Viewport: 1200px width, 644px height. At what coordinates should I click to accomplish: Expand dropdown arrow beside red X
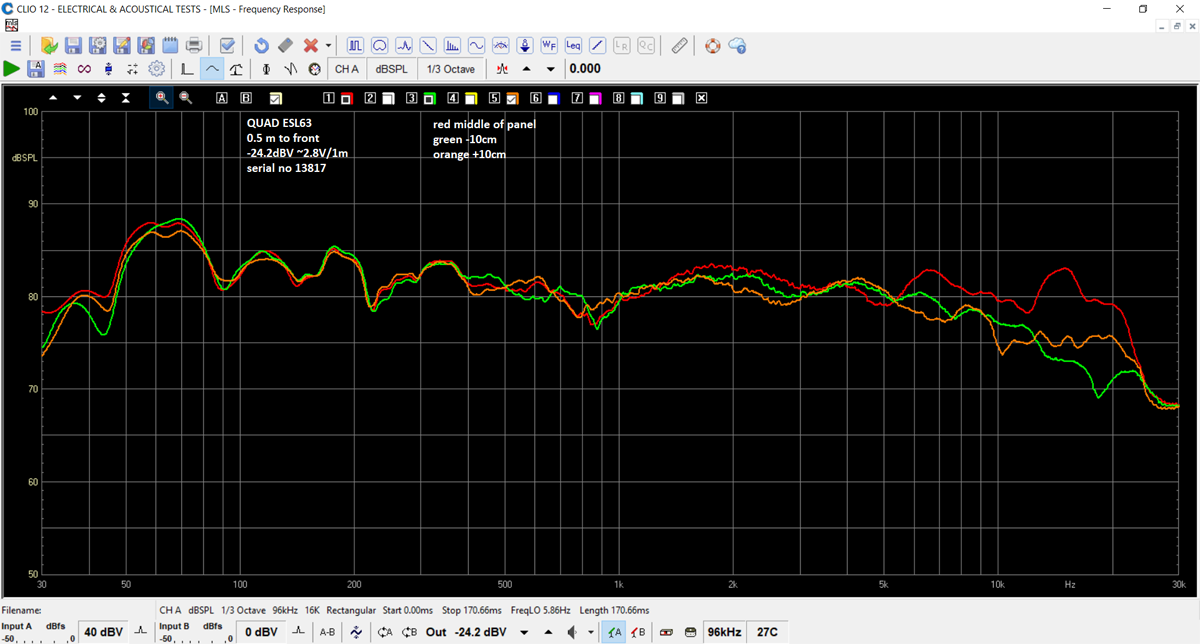coord(328,45)
